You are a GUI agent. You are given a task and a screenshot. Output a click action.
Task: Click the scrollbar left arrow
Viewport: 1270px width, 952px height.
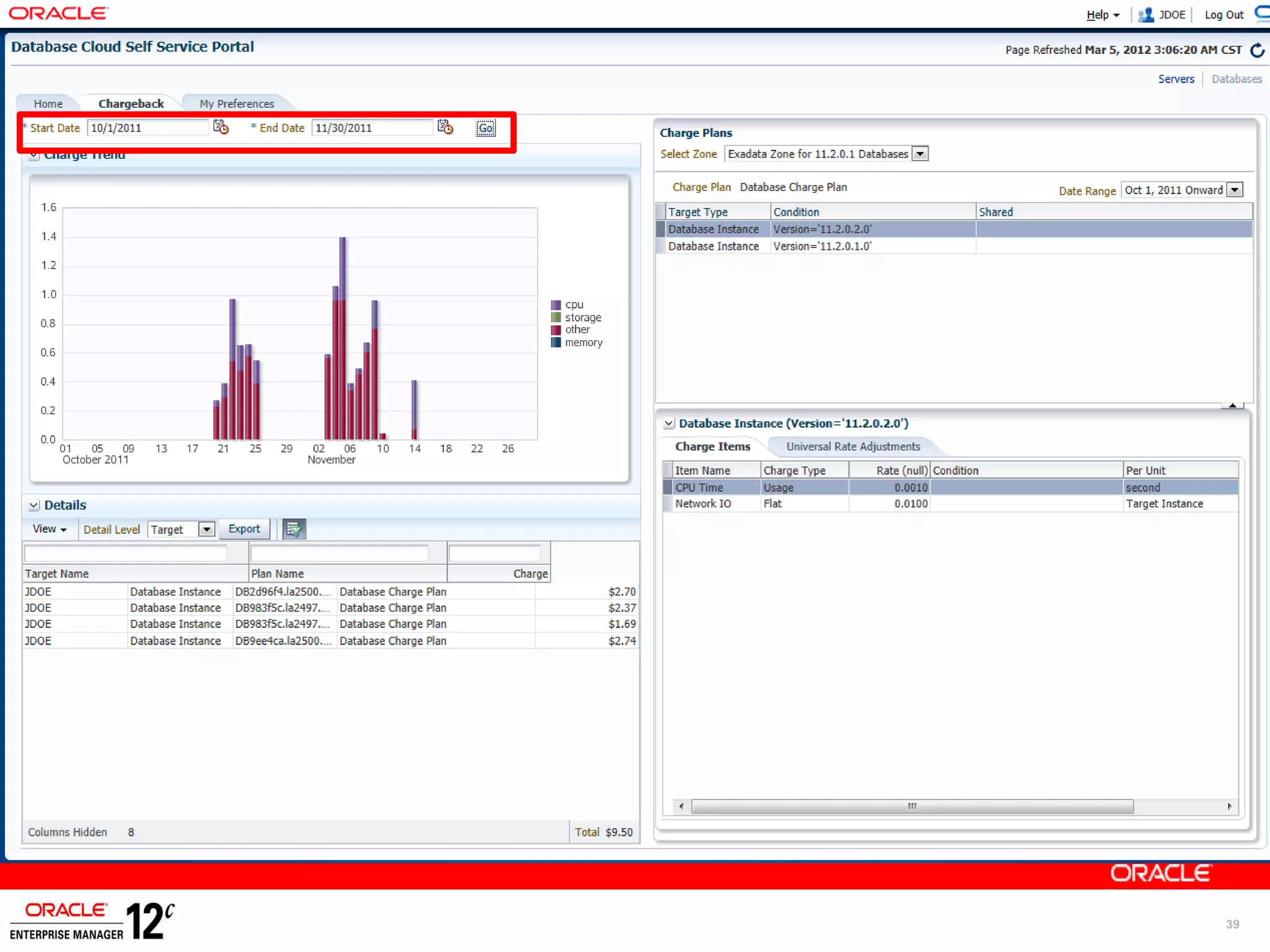pos(682,806)
